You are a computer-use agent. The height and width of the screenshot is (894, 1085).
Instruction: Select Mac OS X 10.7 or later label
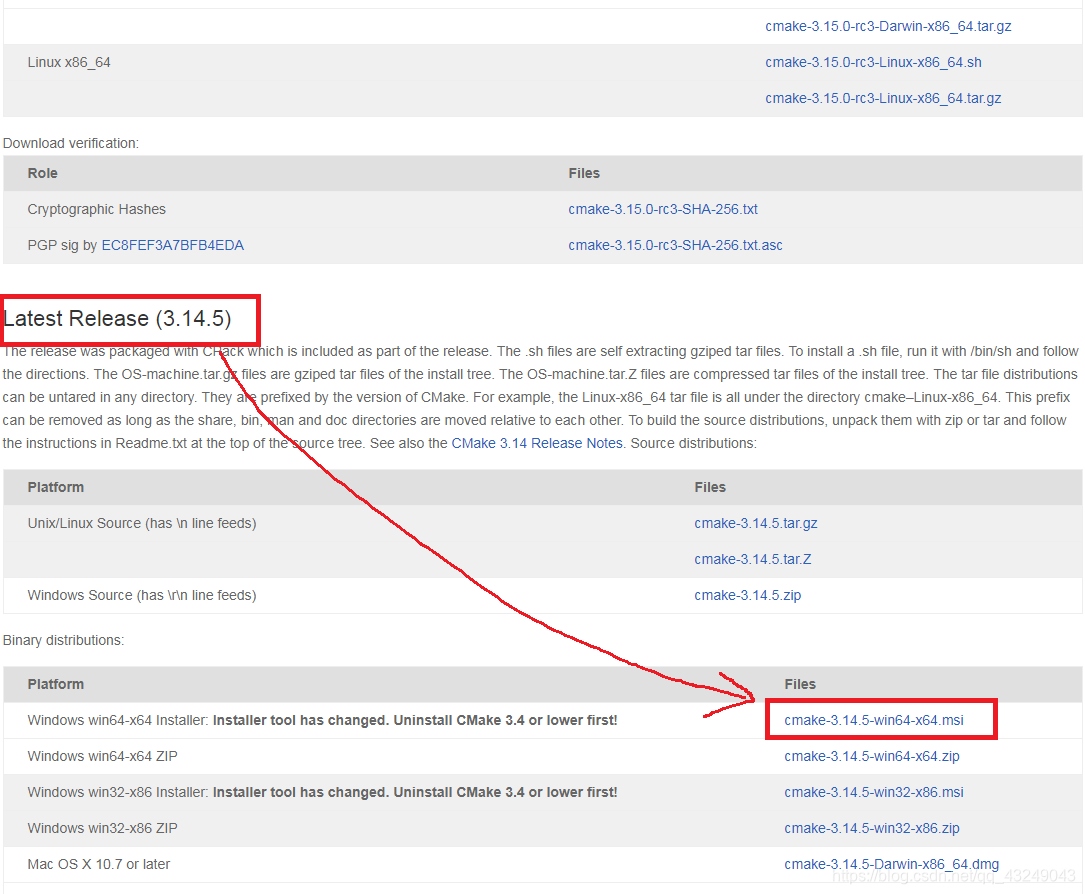(99, 864)
